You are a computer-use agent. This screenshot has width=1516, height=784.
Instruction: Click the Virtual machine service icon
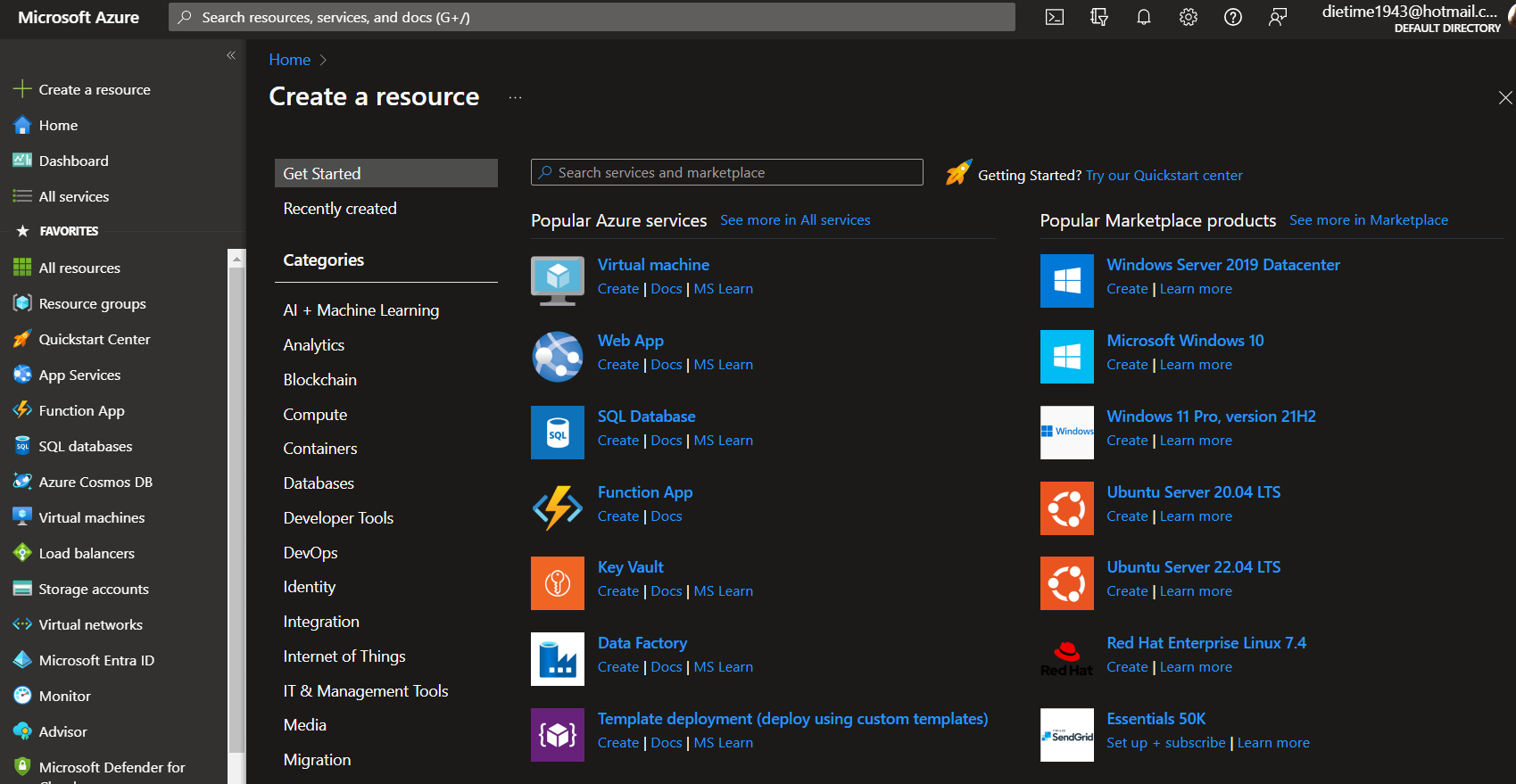pos(558,280)
